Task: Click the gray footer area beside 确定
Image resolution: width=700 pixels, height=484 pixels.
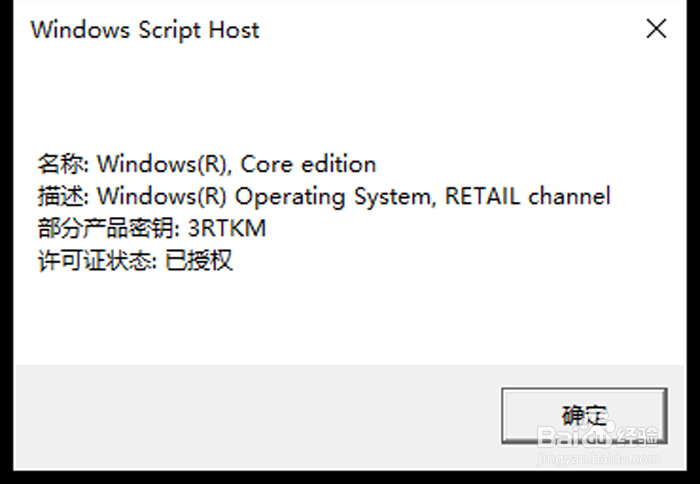Action: point(250,415)
